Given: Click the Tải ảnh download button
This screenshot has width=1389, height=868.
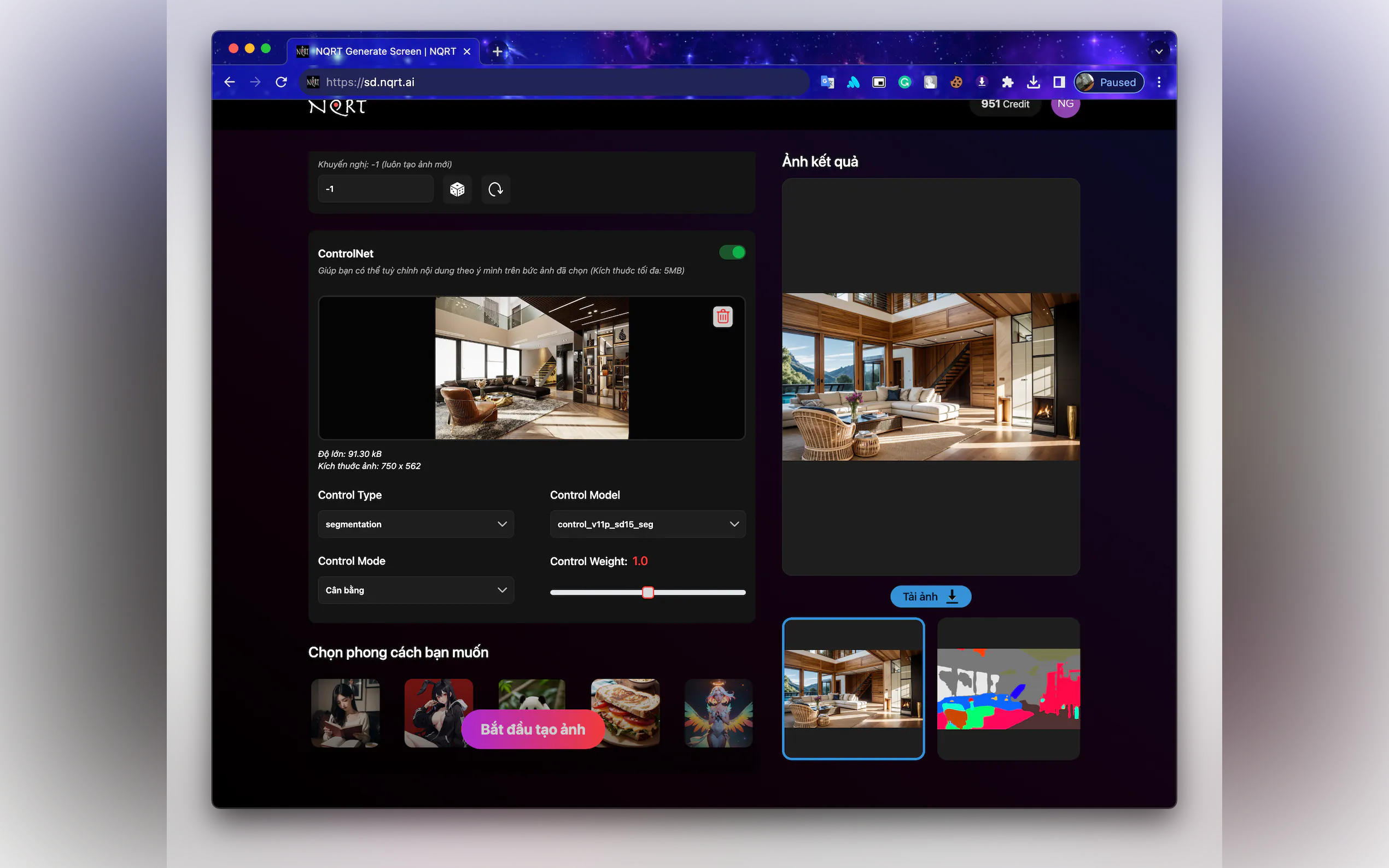Looking at the screenshot, I should tap(930, 596).
